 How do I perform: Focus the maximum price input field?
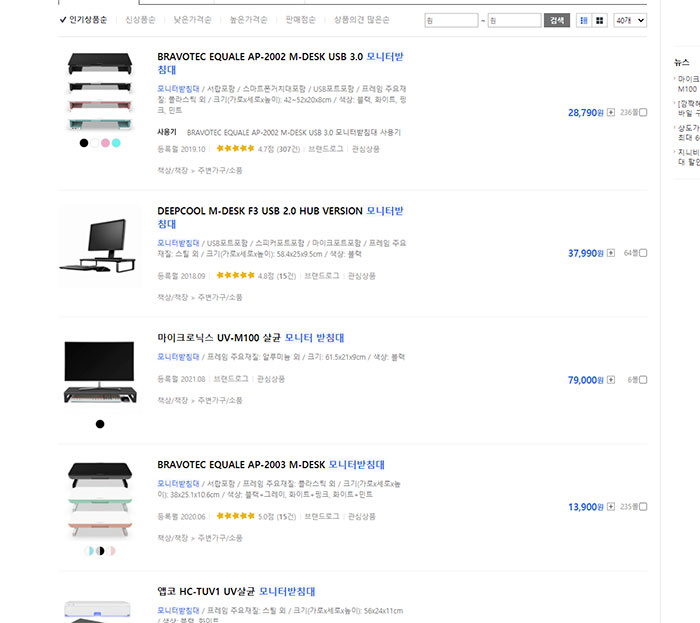click(514, 21)
